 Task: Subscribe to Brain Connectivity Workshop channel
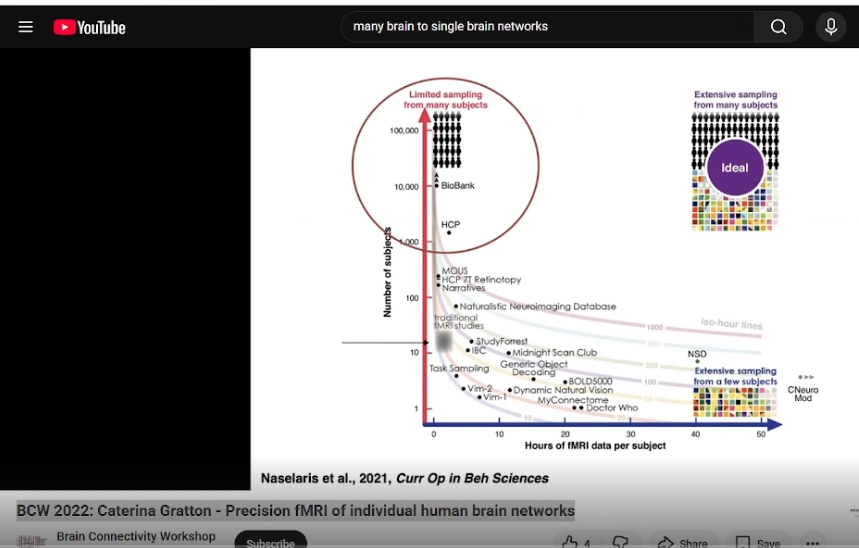coord(270,541)
